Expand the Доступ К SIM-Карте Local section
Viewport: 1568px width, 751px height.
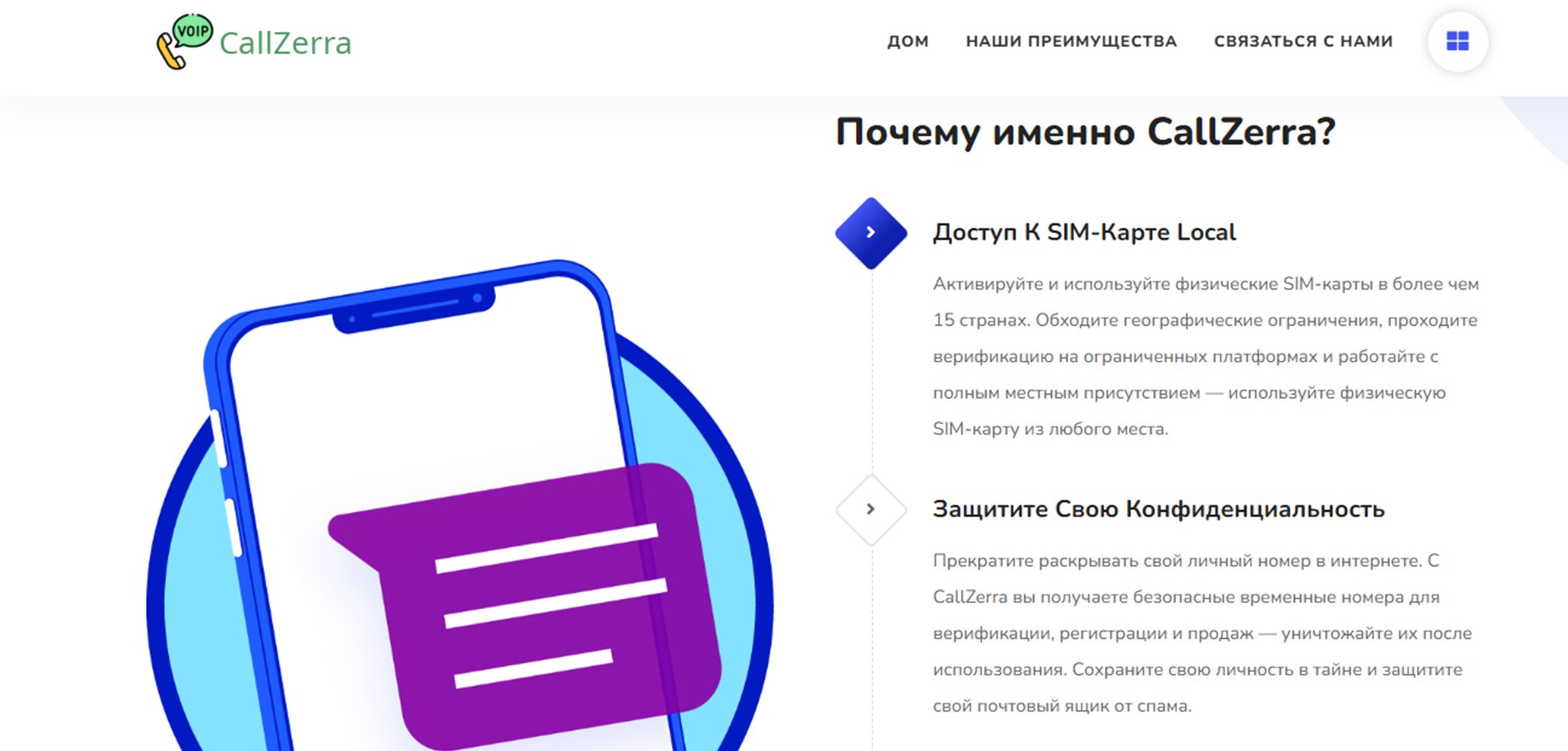coord(1084,232)
